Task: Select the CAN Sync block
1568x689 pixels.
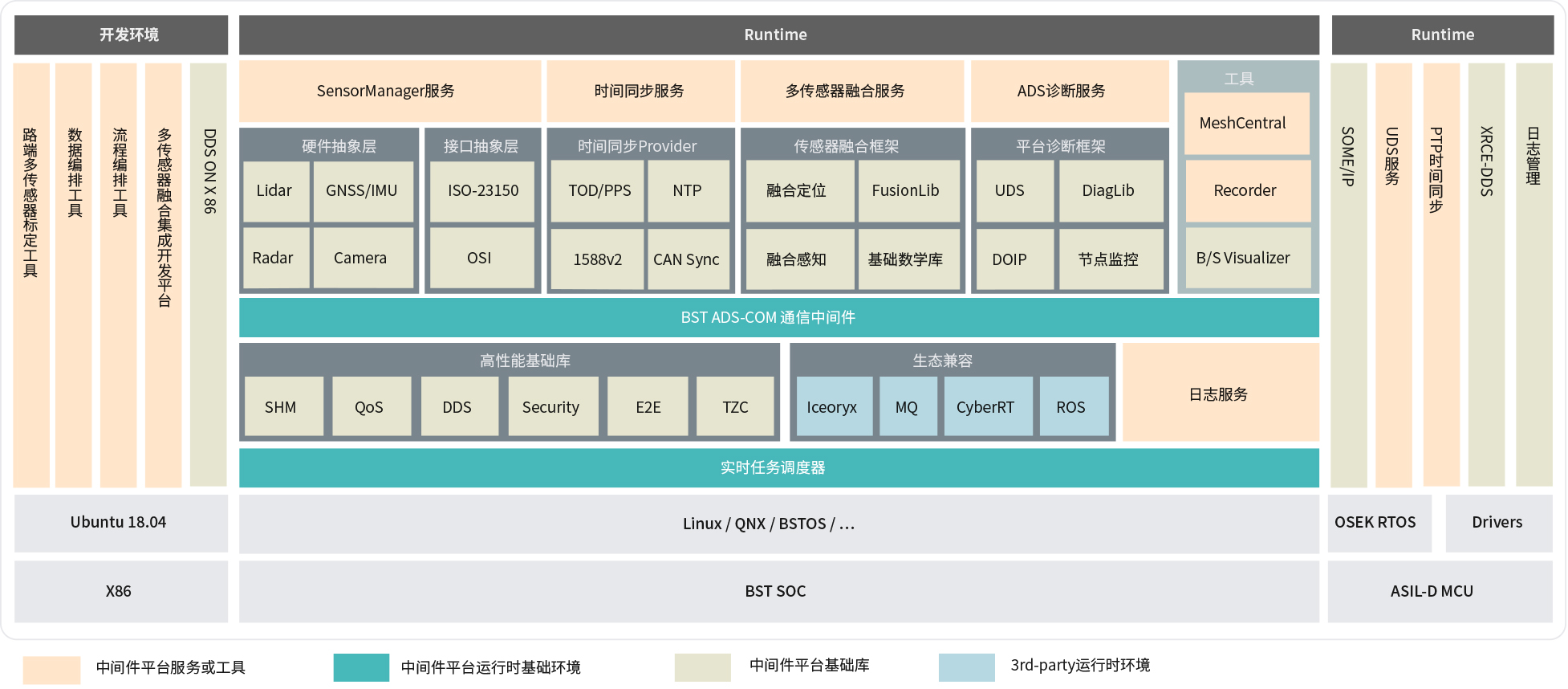Action: 686,259
